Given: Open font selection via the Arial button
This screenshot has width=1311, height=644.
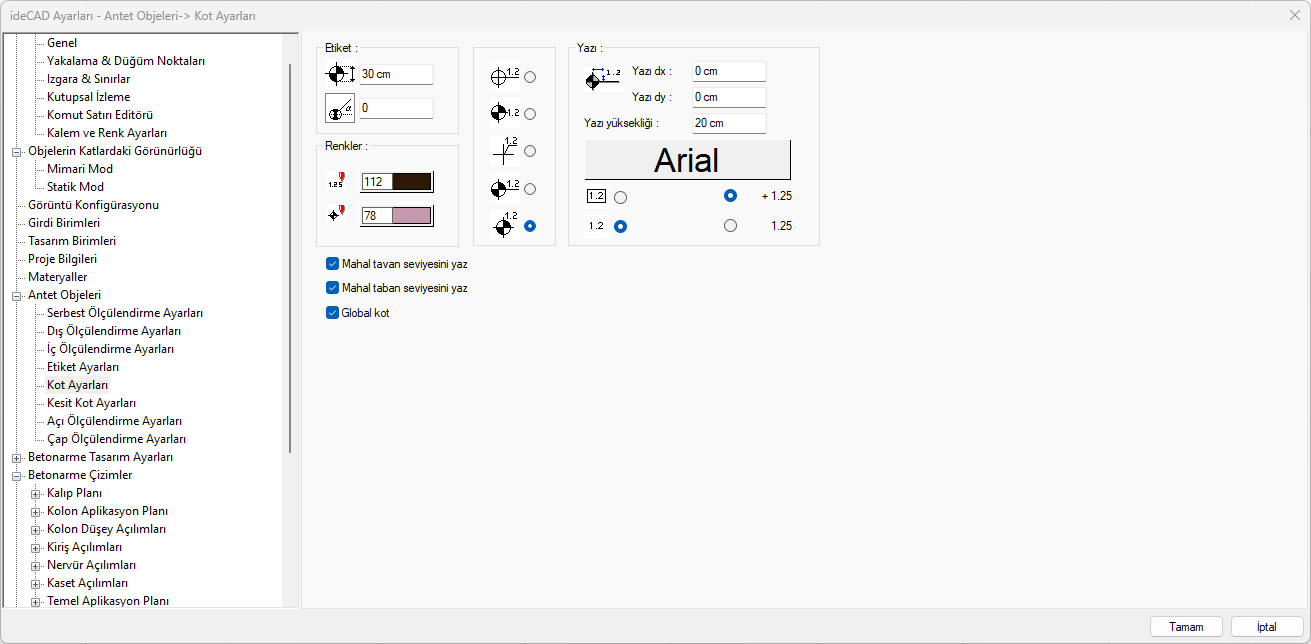Looking at the screenshot, I should [x=687, y=160].
